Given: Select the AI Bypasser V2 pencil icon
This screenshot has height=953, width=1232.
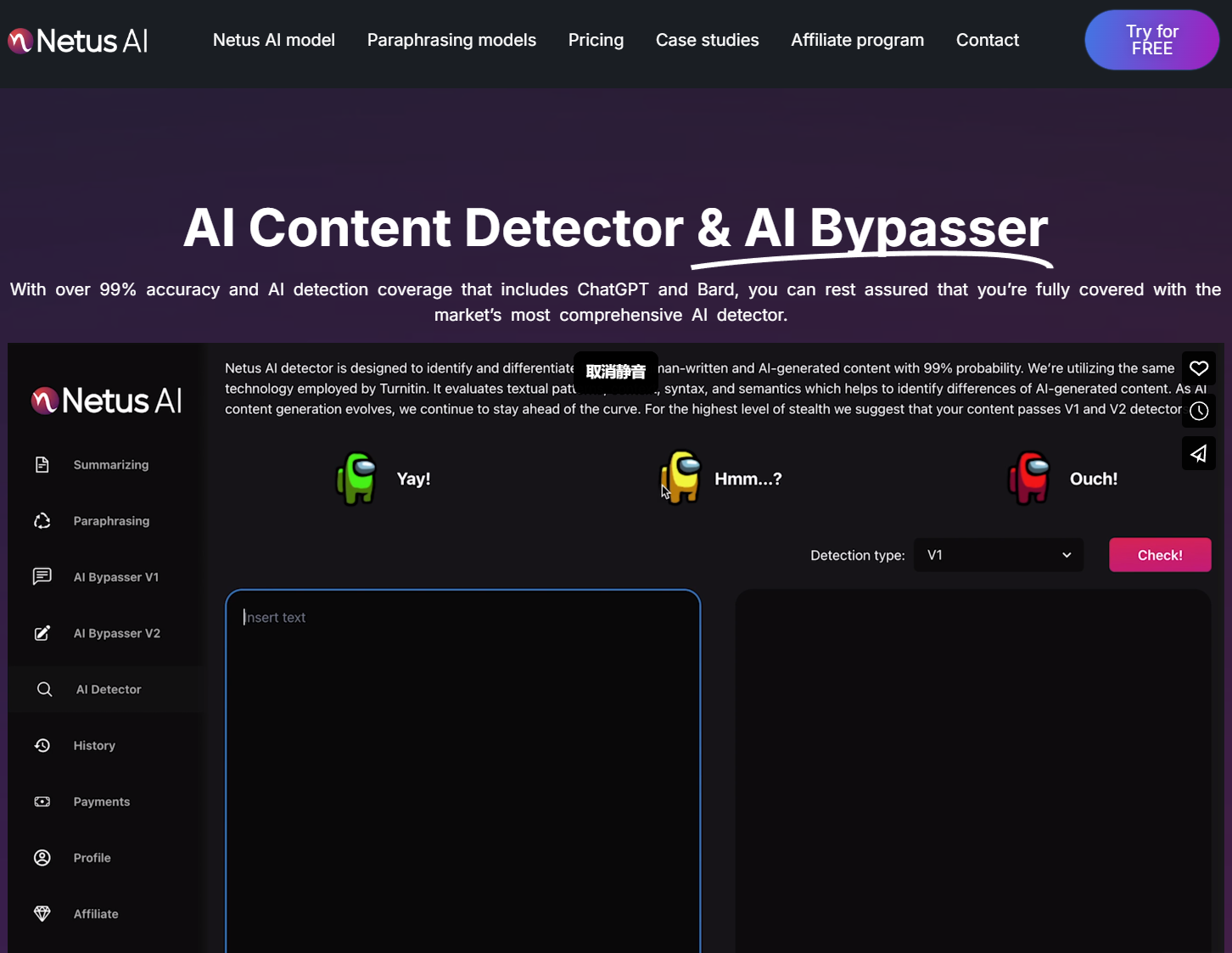Looking at the screenshot, I should [42, 633].
